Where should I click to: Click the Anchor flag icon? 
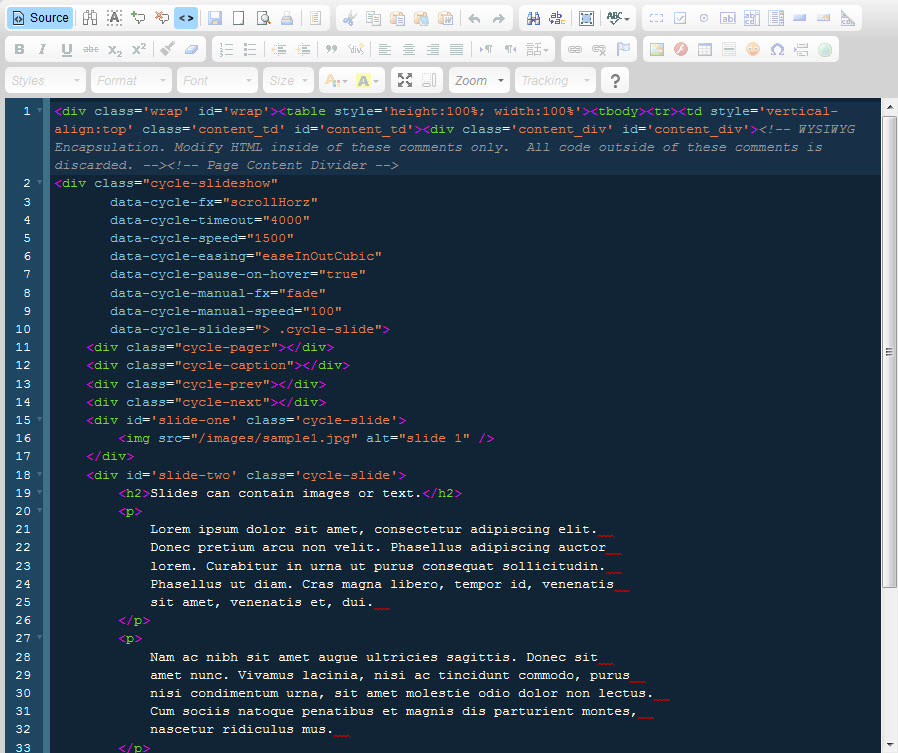tap(623, 49)
